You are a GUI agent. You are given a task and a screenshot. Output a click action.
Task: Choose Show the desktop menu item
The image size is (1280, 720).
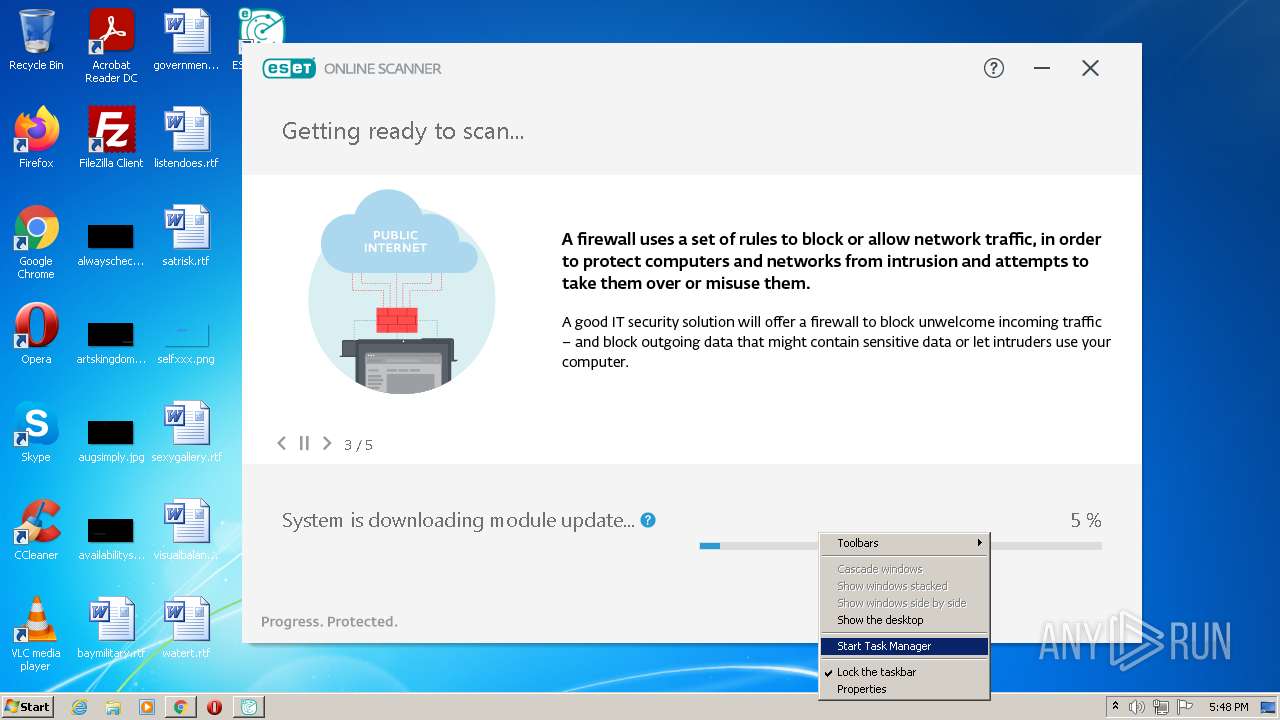click(904, 620)
